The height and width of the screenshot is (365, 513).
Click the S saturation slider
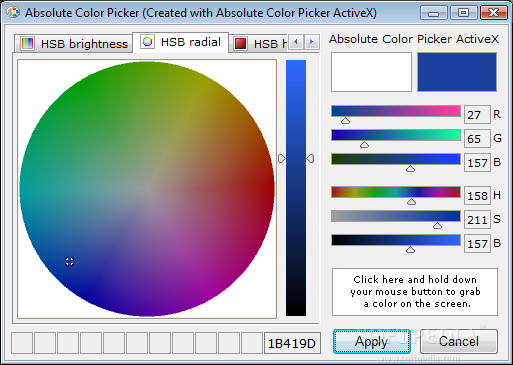[396, 216]
